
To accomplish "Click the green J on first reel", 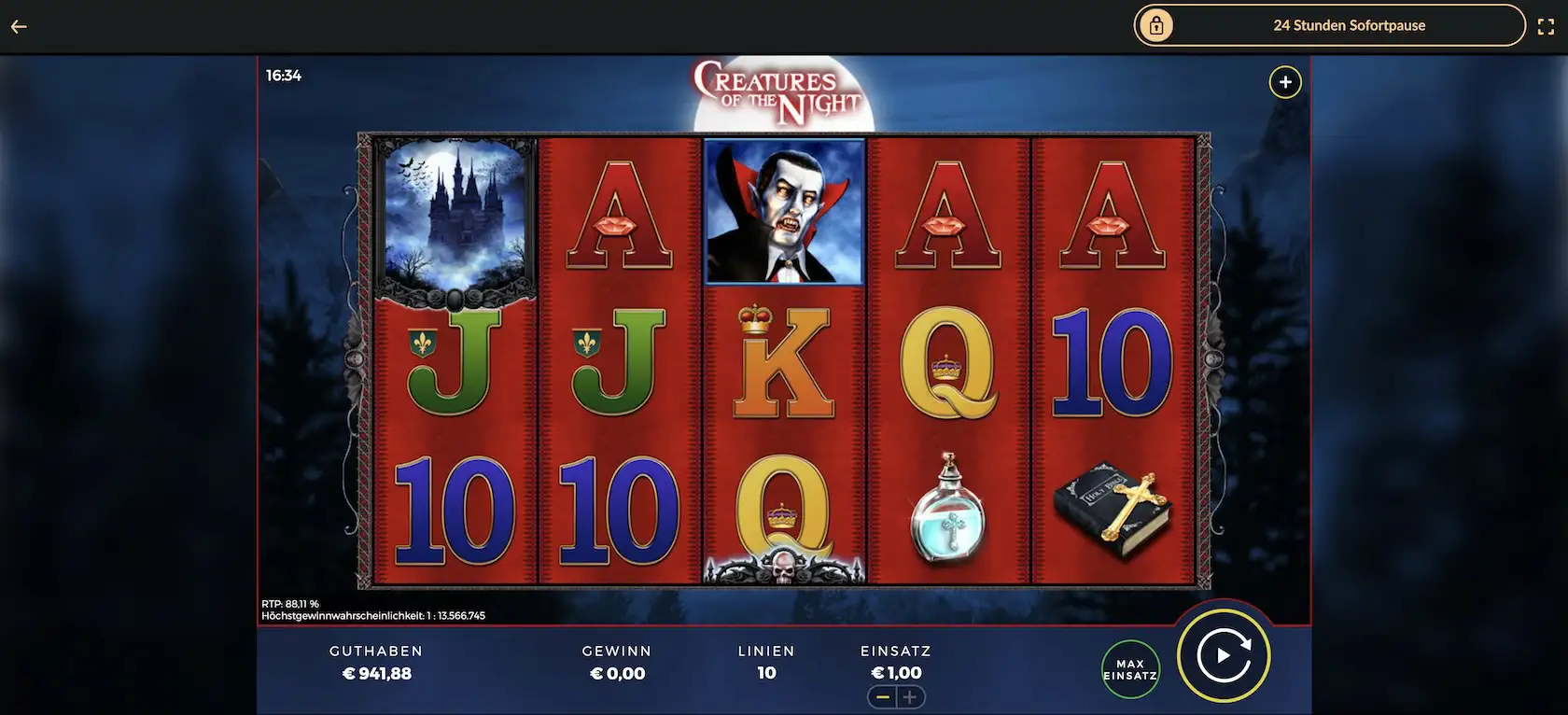I will (x=455, y=363).
